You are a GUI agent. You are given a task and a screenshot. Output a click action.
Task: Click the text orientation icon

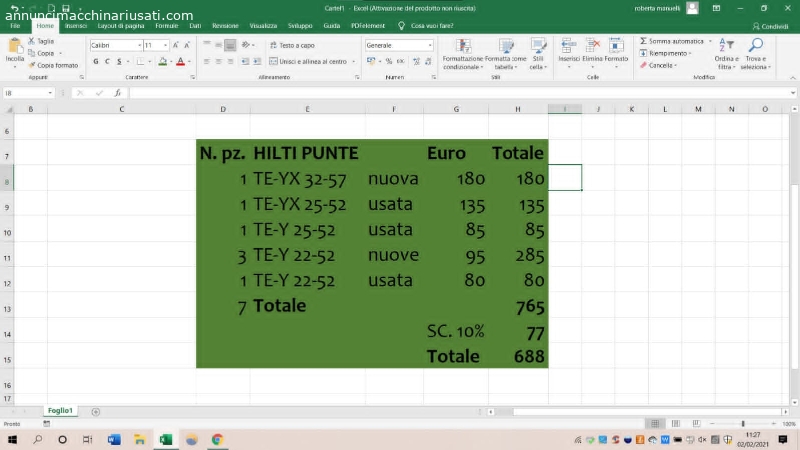pos(247,45)
